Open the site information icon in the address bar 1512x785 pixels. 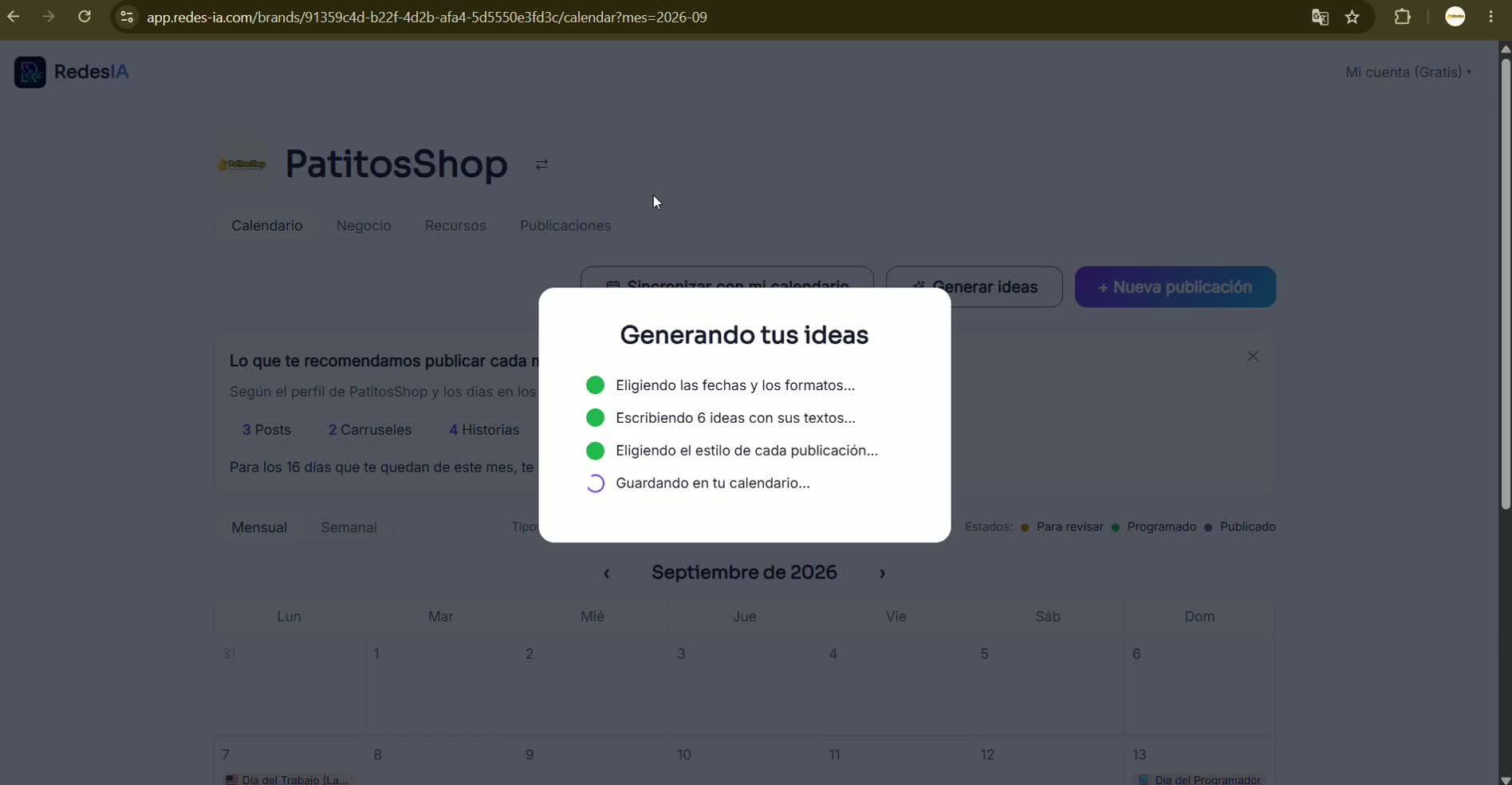(127, 17)
